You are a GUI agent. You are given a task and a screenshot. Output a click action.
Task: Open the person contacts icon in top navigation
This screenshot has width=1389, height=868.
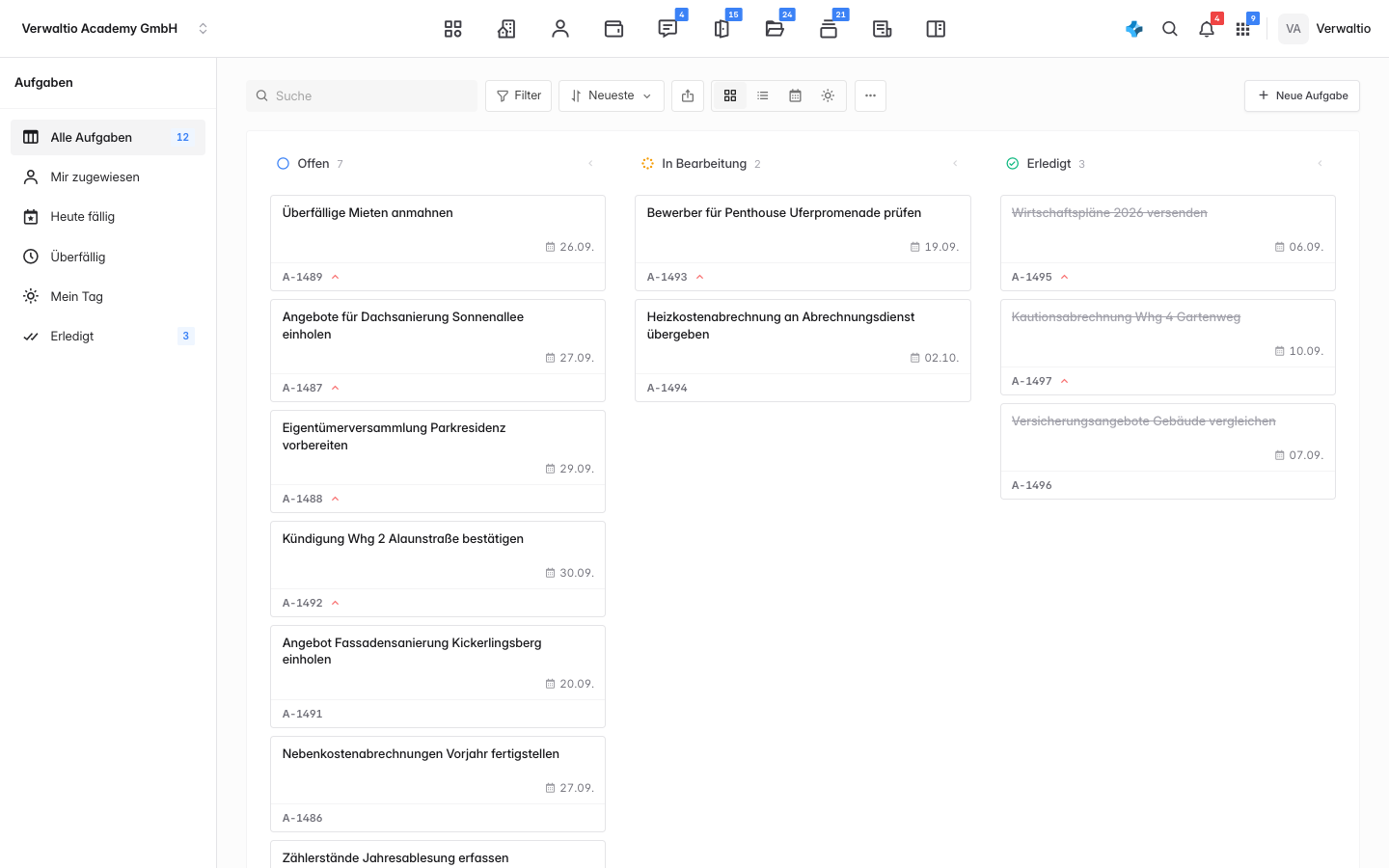[560, 29]
